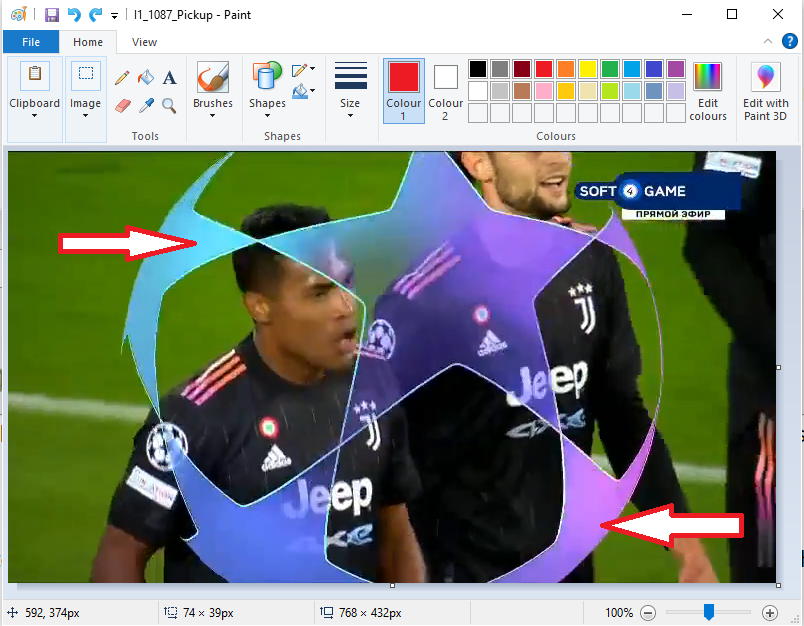This screenshot has width=804, height=626.
Task: Collapse the ribbon with the chevron
Action: (x=768, y=41)
